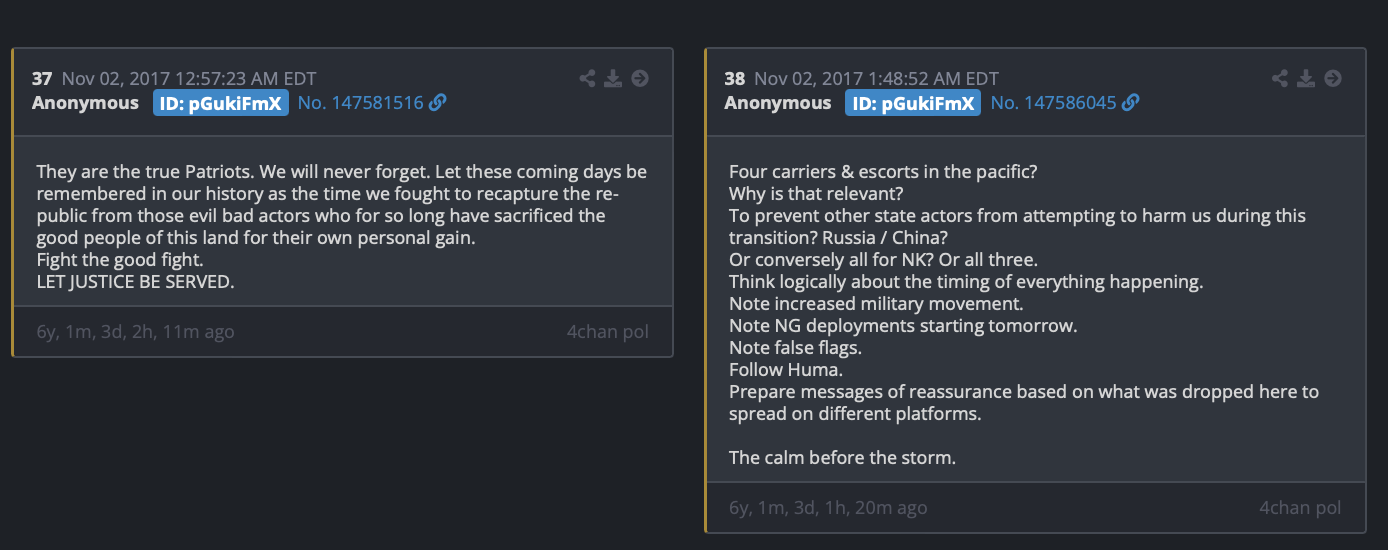Image resolution: width=1388 pixels, height=550 pixels.
Task: Click the 4chan pol source on post 38
Action: (1300, 508)
